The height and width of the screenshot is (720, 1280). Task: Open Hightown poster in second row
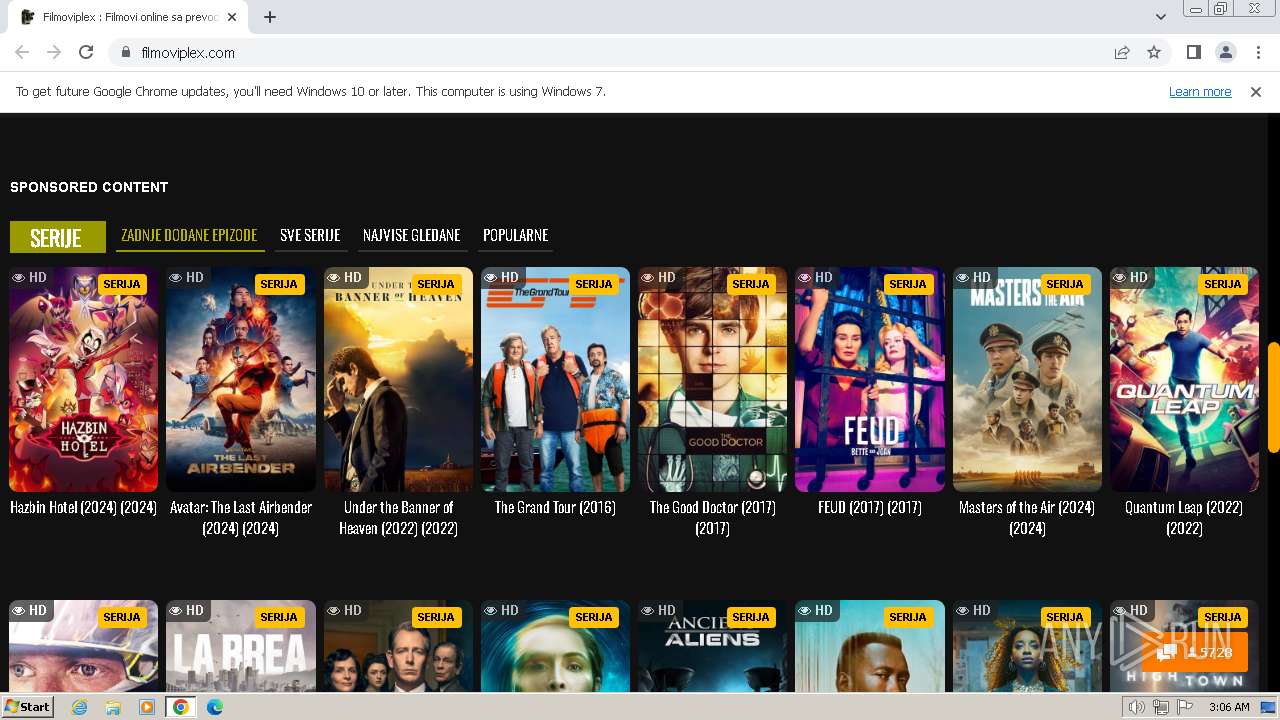tap(1184, 646)
